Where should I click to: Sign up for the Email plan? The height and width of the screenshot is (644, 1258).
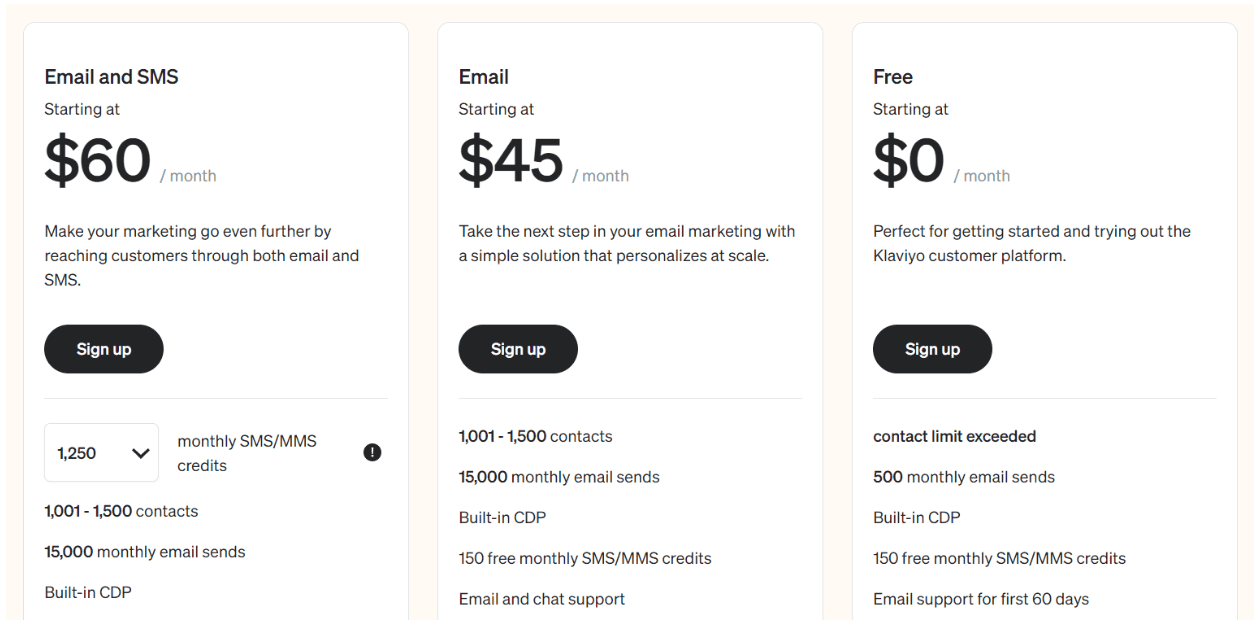[x=518, y=349]
